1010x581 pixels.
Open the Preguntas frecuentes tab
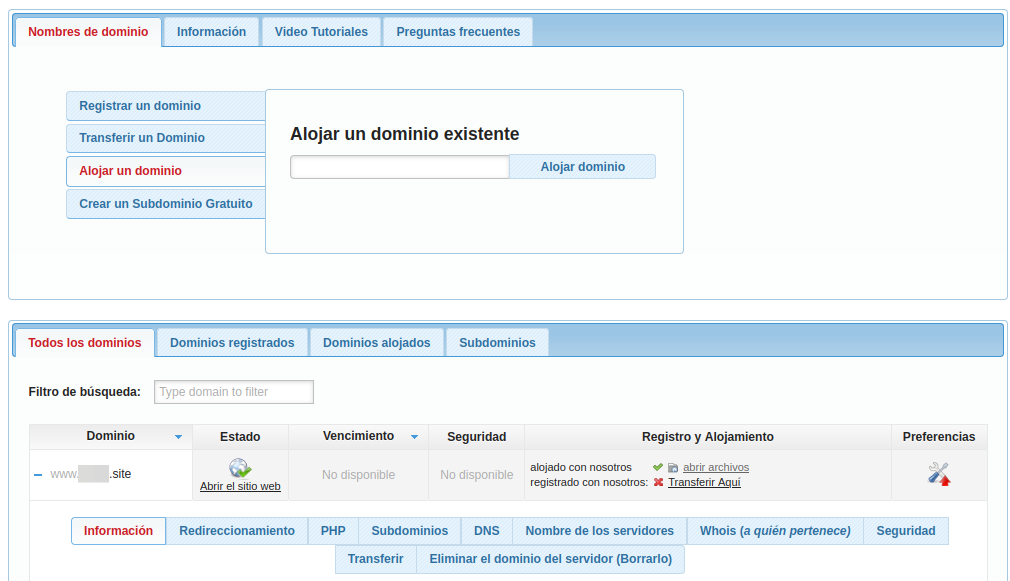click(x=458, y=32)
